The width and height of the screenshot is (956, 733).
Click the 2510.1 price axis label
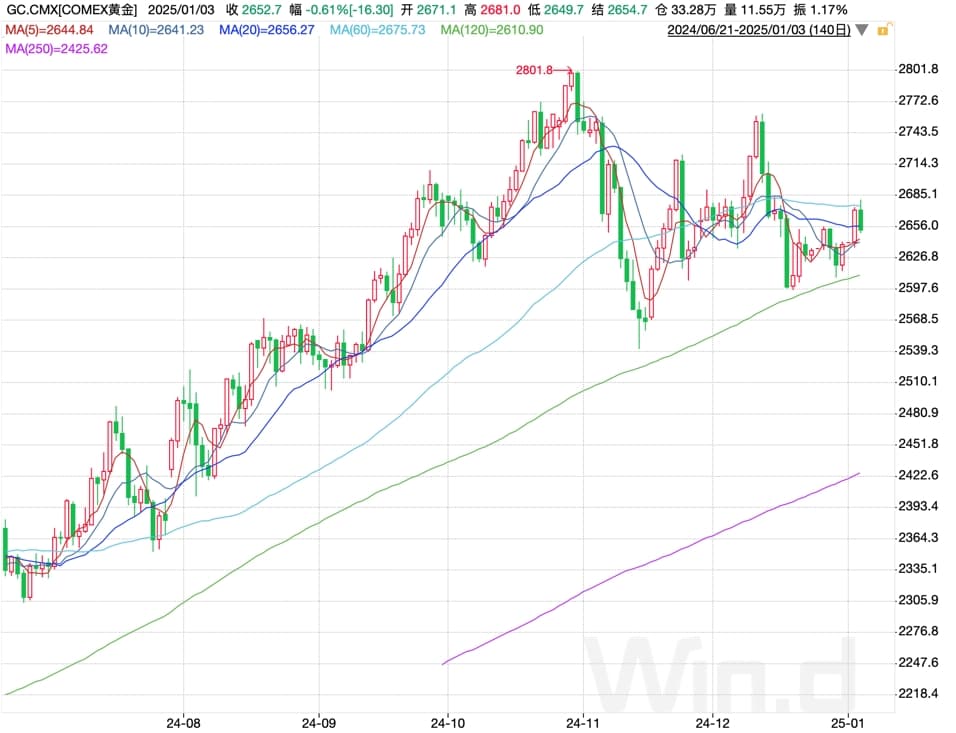[x=918, y=381]
